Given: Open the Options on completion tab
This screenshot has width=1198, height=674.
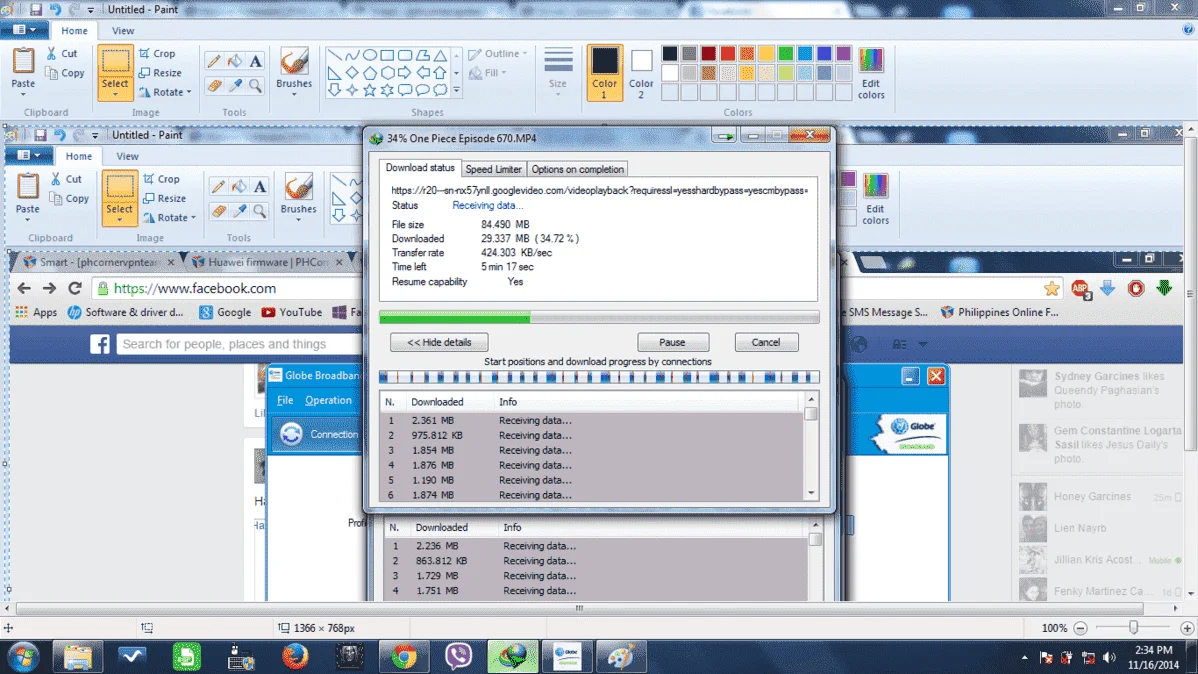Looking at the screenshot, I should tap(578, 169).
